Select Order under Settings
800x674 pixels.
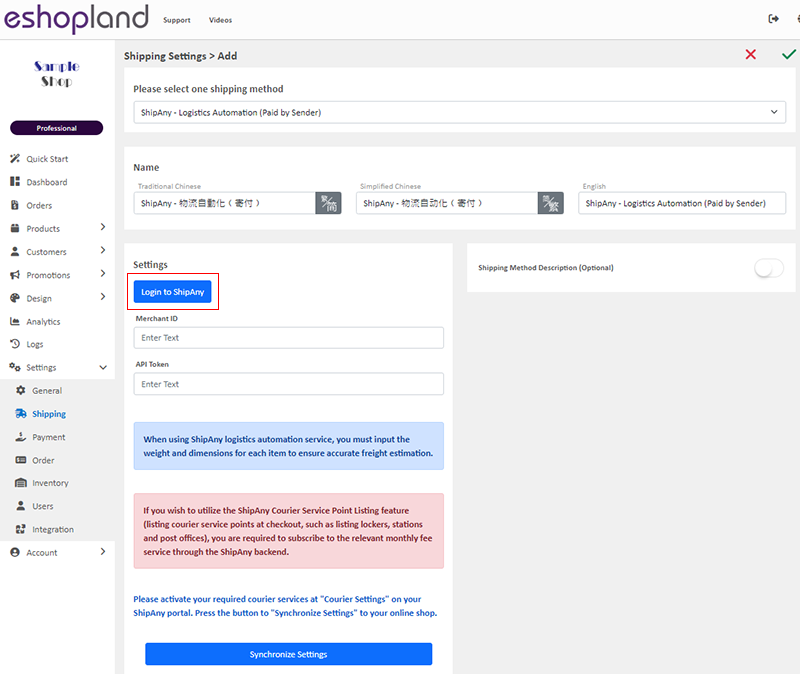tap(43, 460)
